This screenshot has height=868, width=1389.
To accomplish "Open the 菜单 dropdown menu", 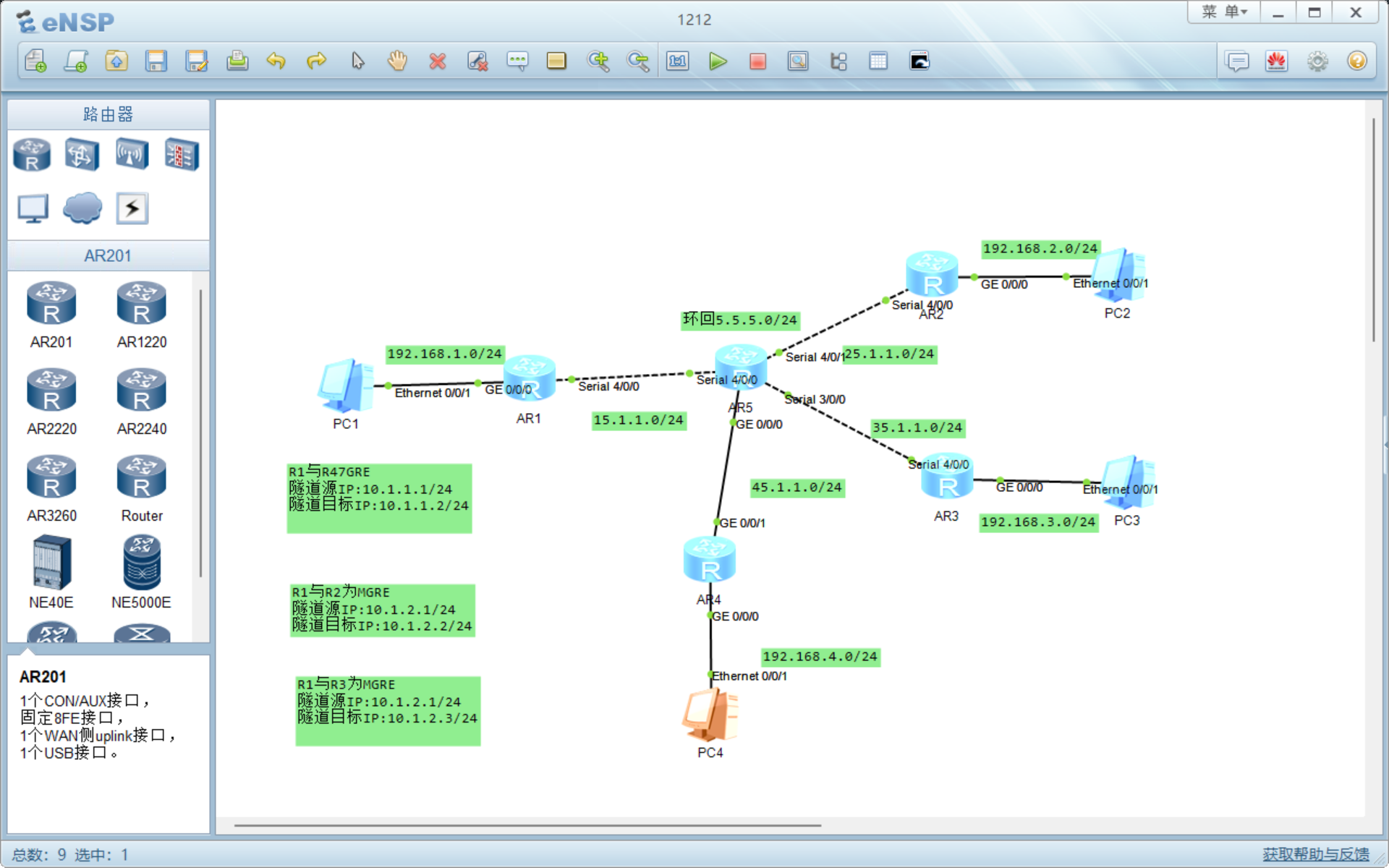I will 1224,12.
